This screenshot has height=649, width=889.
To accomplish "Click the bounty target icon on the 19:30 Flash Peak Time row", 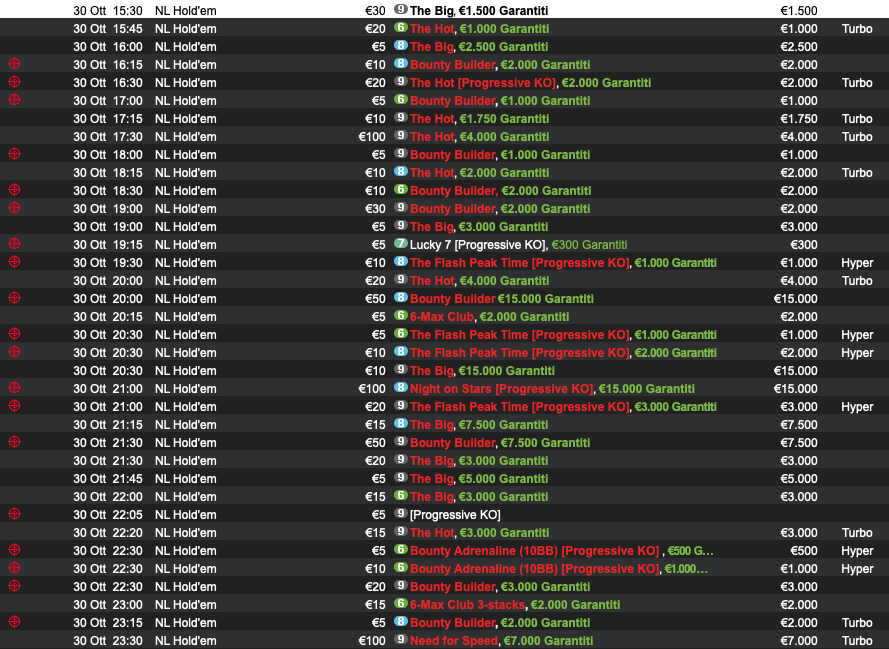I will click(x=15, y=262).
